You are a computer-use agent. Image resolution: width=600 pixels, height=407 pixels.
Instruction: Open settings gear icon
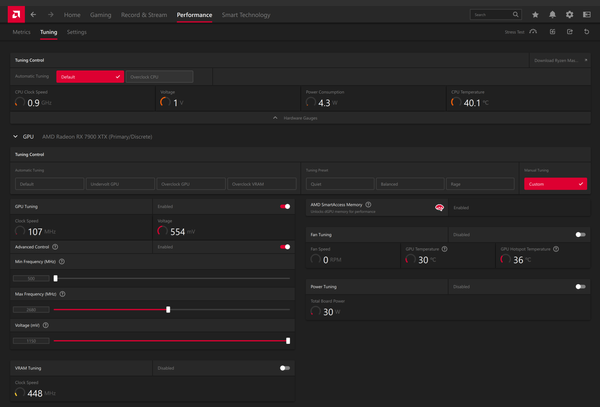pyautogui.click(x=569, y=15)
